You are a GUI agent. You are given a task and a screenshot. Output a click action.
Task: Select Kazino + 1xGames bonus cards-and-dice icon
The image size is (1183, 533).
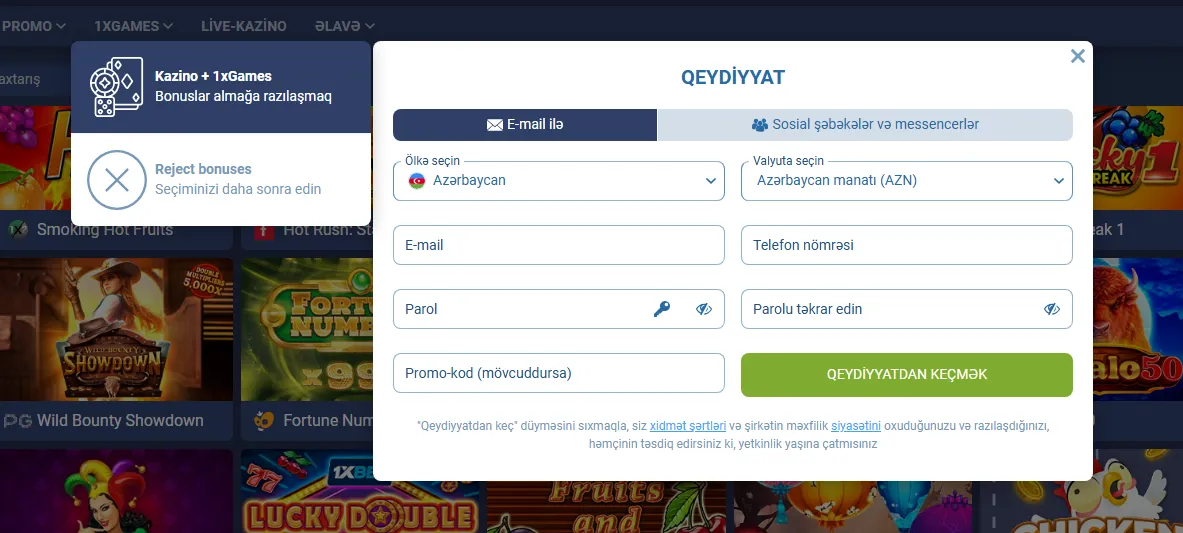115,87
